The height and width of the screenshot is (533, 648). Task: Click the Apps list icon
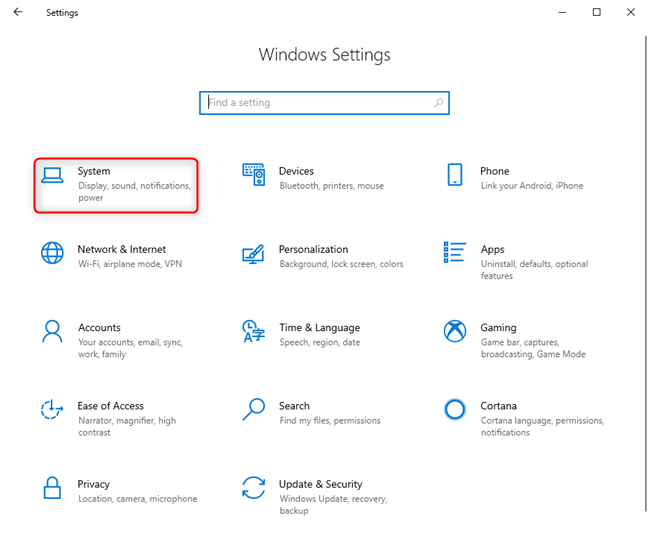tap(455, 252)
